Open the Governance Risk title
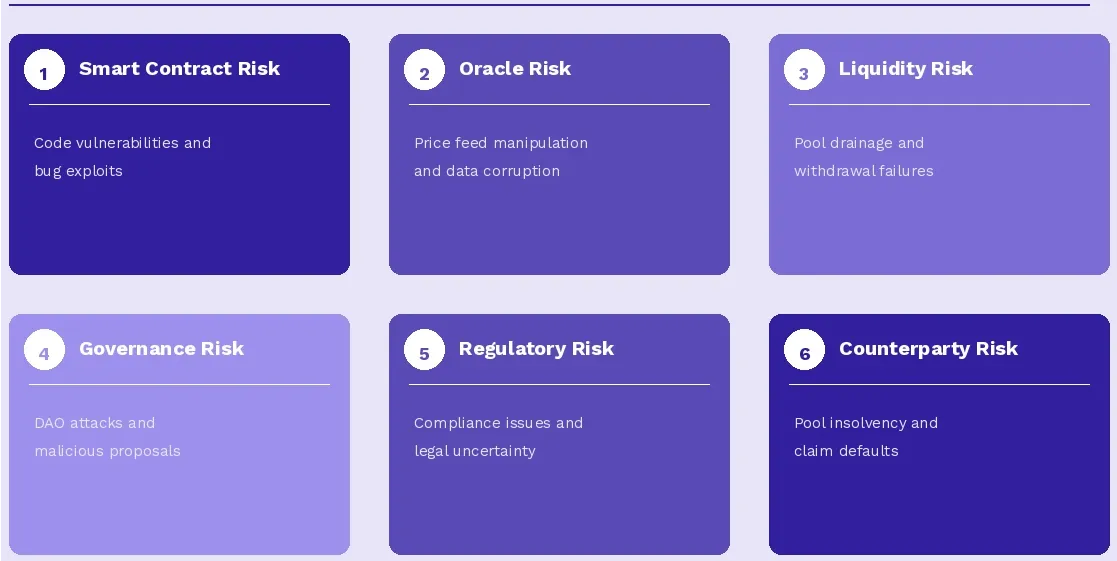This screenshot has width=1117, height=561. point(161,349)
